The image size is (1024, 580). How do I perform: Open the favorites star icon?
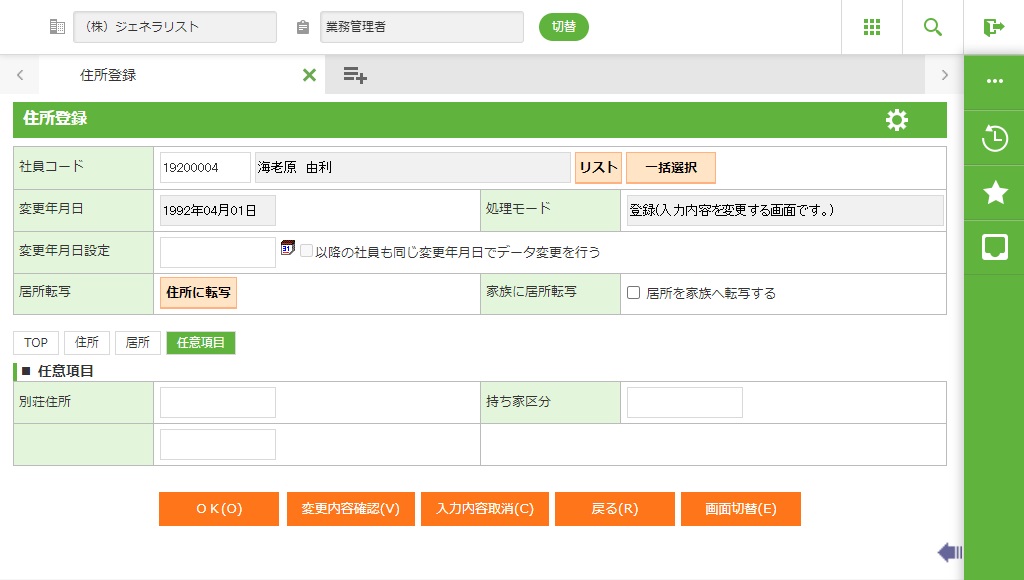[995, 192]
